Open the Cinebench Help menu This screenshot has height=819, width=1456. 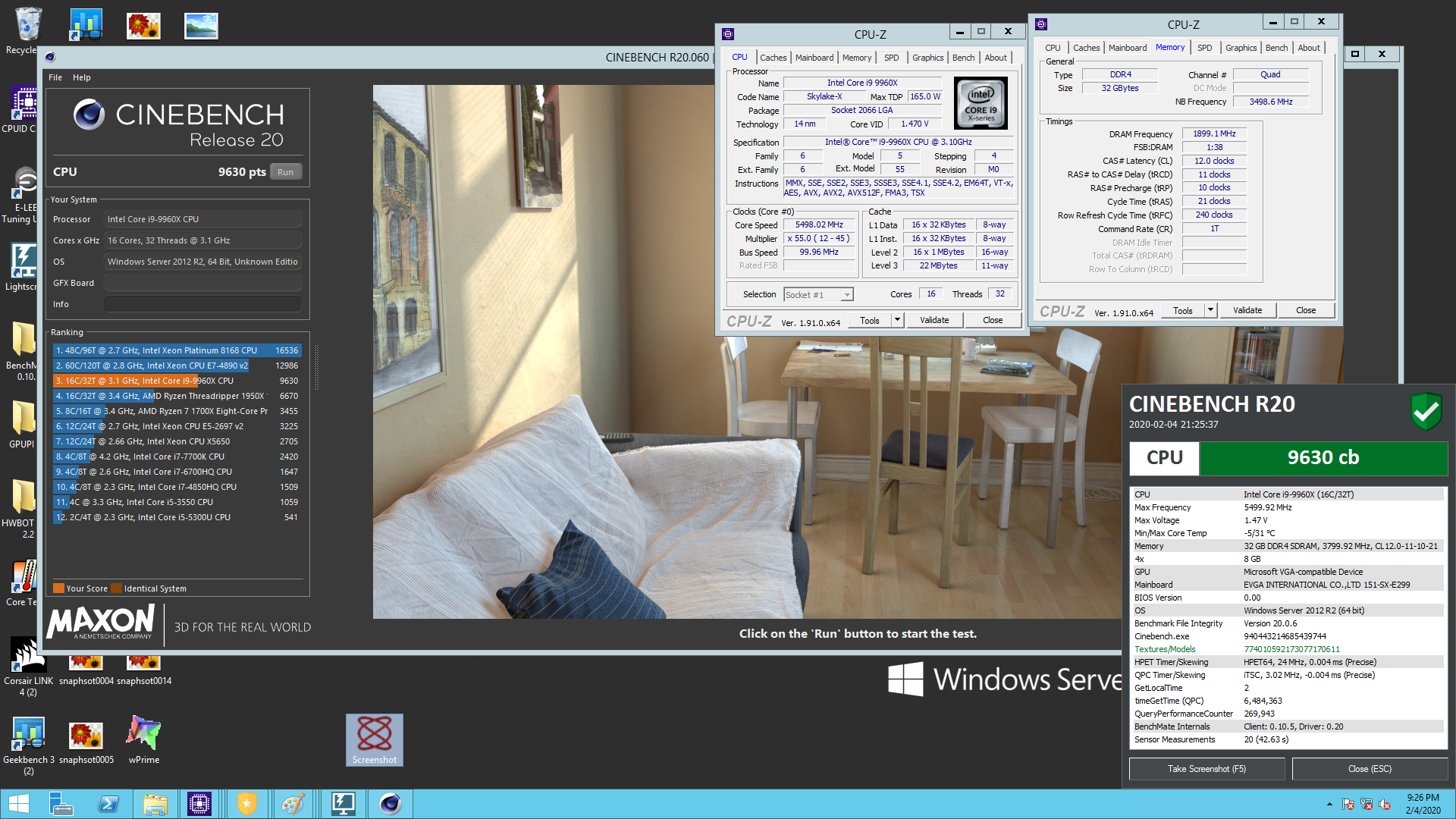pyautogui.click(x=82, y=77)
